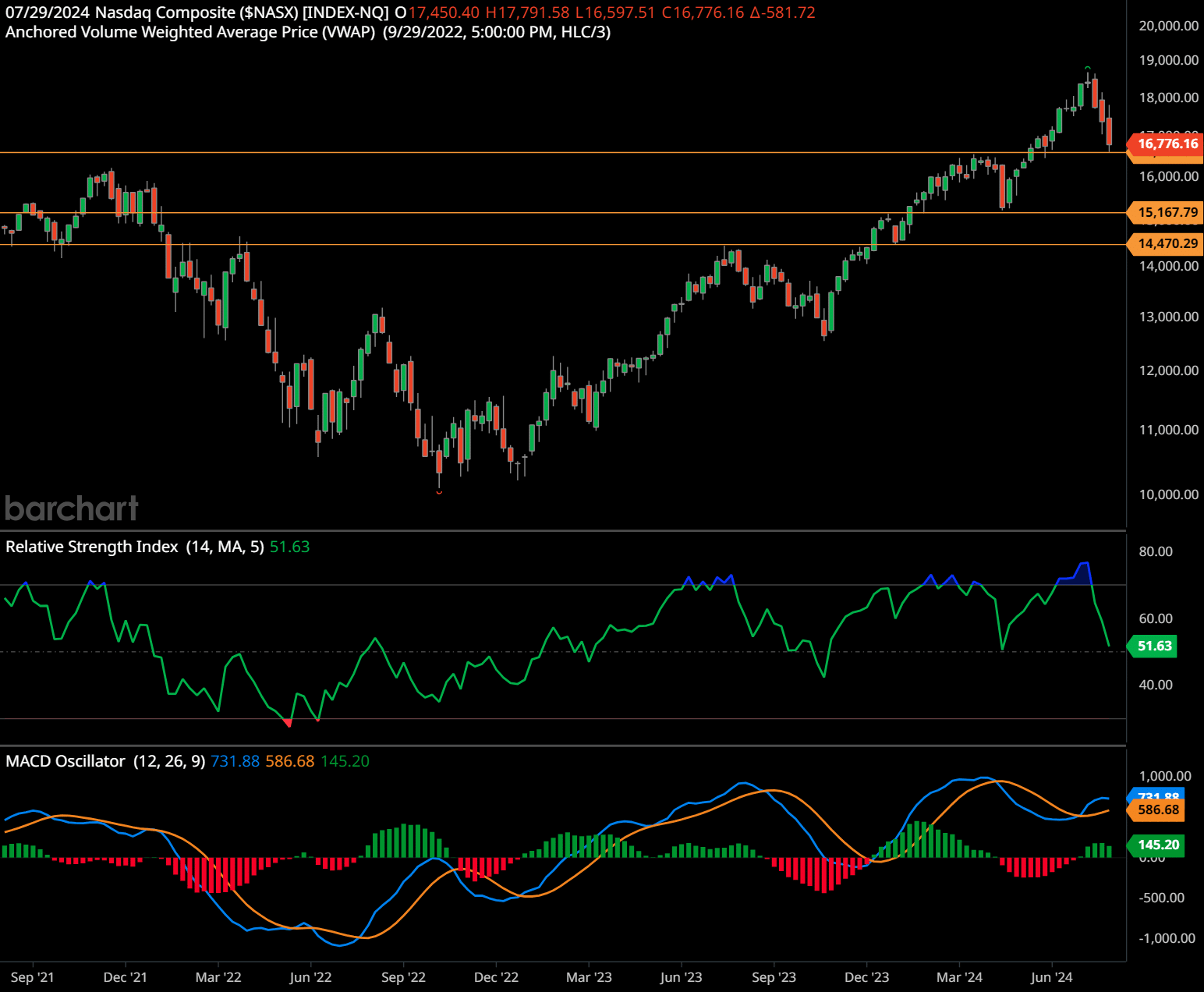Viewport: 1204px width, 992px height.
Task: Click the open price O17,450.40 in header
Action: point(437,12)
